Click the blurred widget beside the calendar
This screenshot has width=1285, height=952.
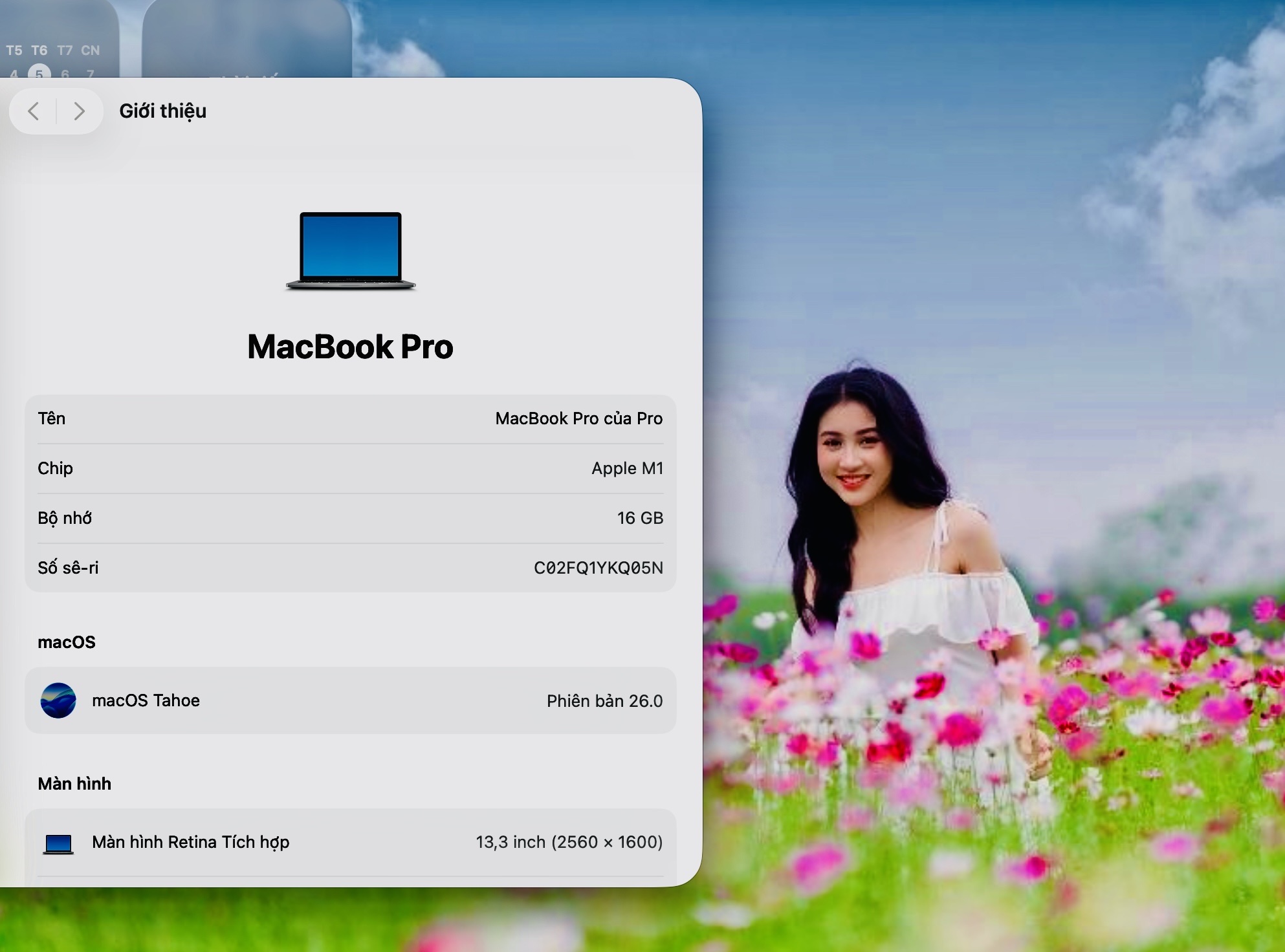(246, 39)
